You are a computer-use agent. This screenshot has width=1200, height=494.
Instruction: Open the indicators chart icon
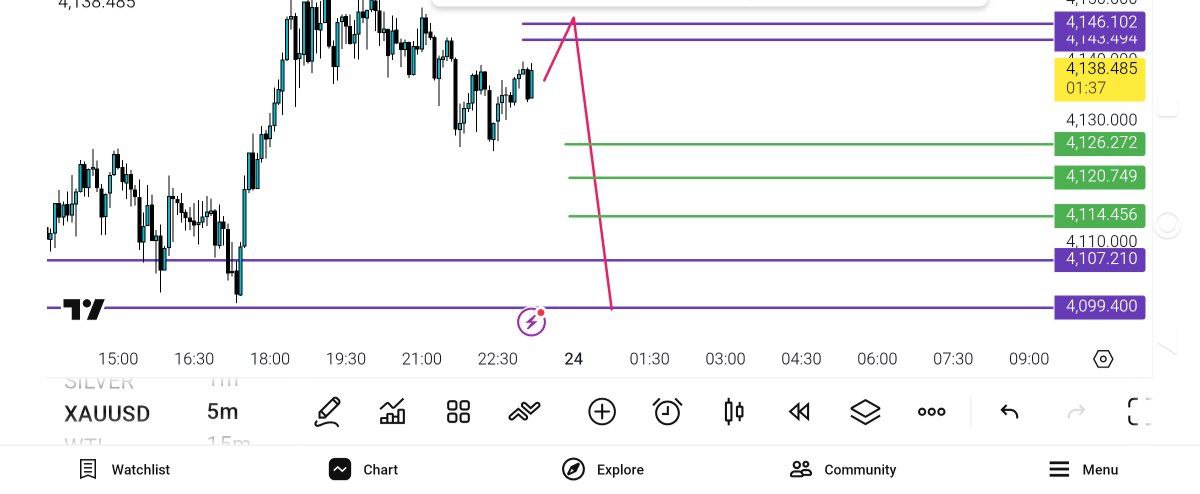click(x=393, y=412)
